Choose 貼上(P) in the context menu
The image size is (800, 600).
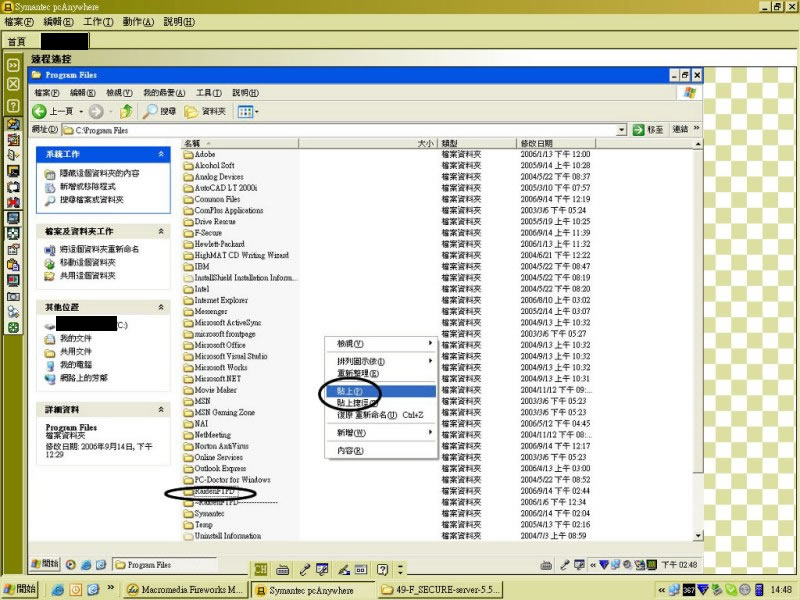point(381,391)
